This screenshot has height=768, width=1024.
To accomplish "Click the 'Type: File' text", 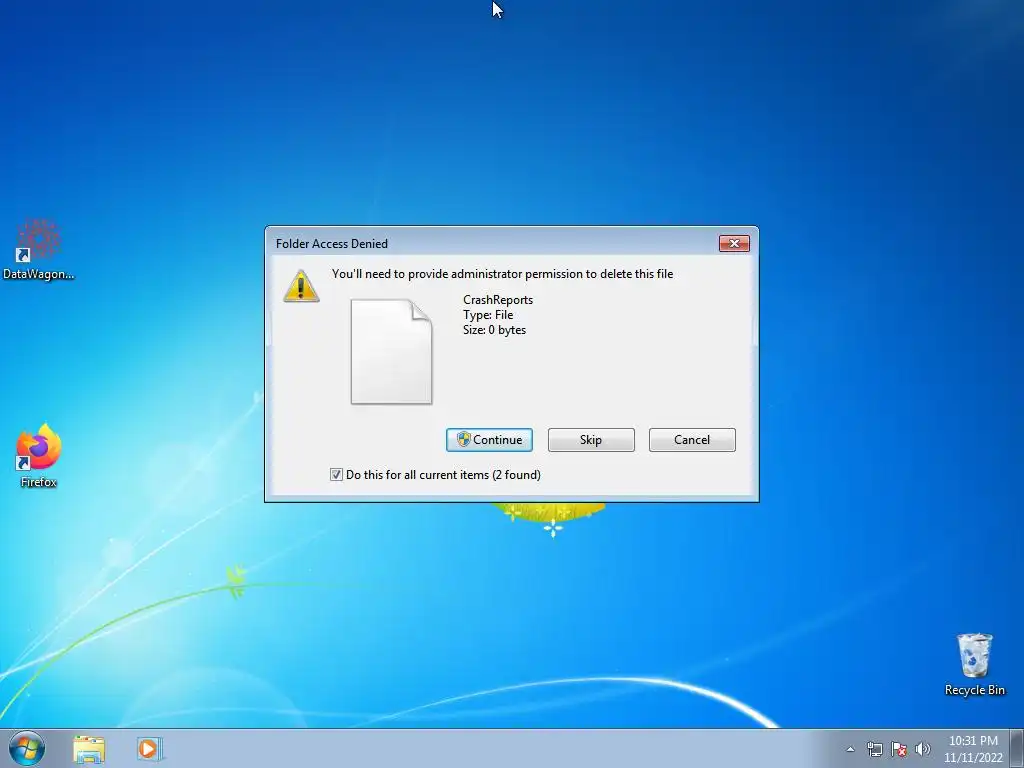I will coord(488,315).
